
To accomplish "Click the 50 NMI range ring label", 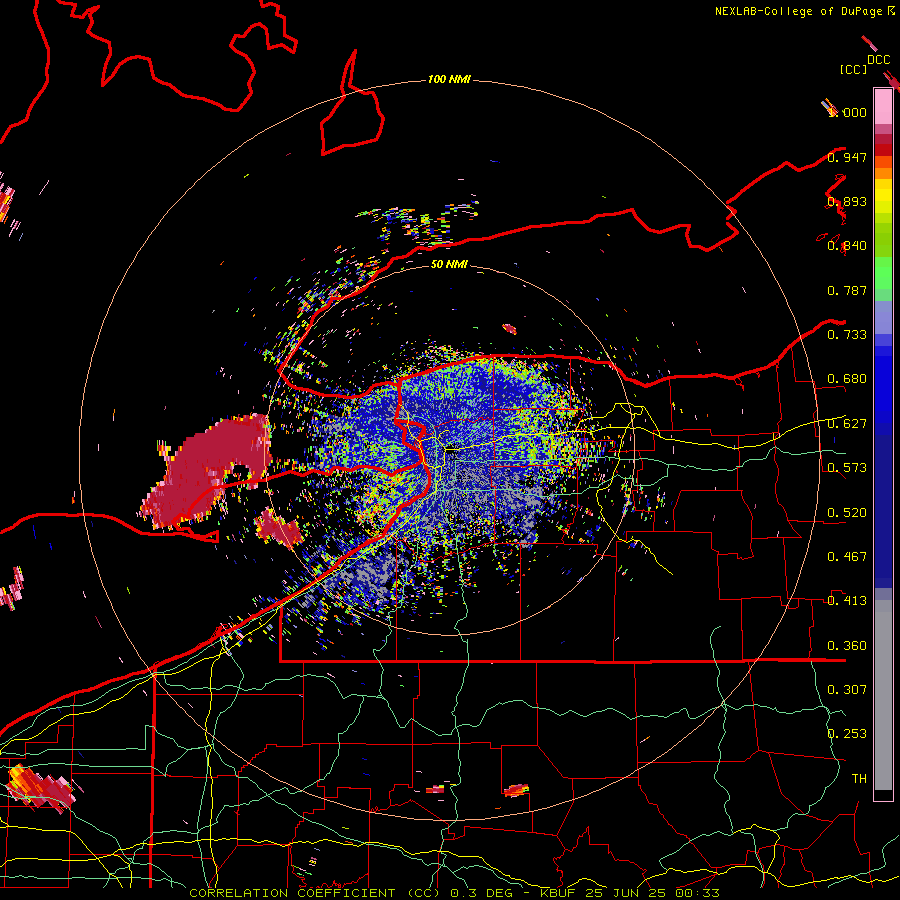I will 449,264.
